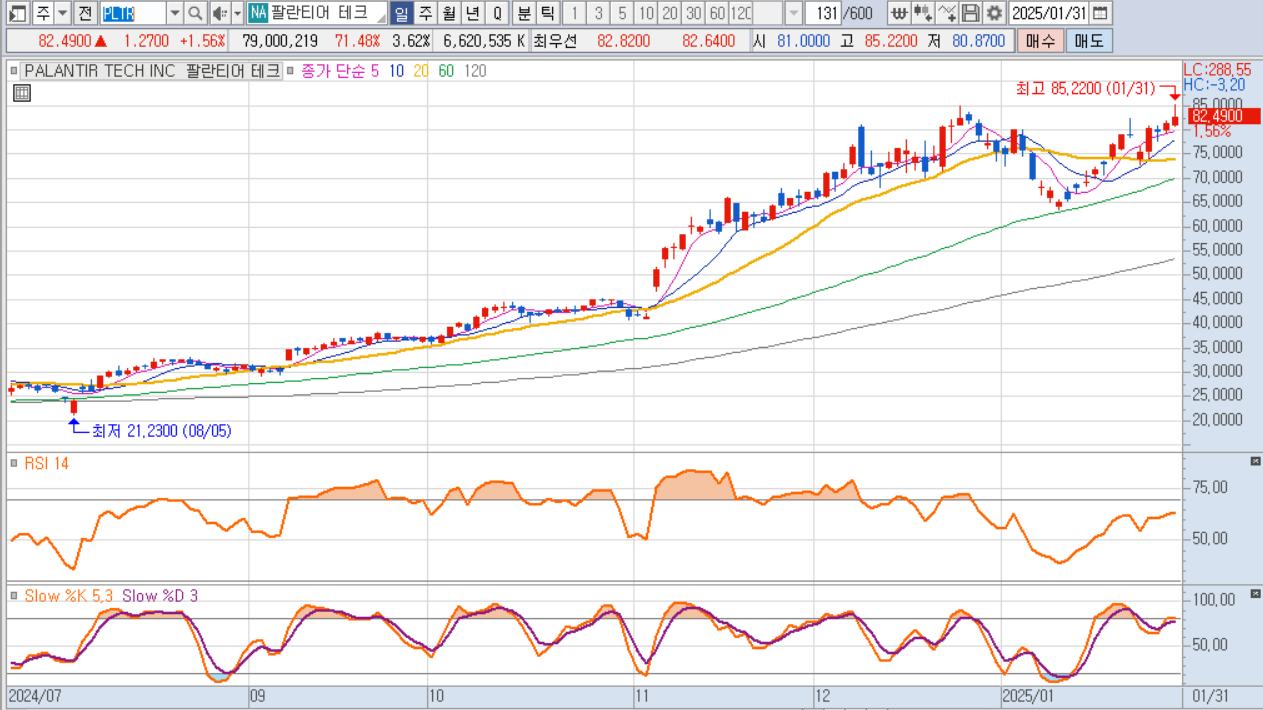Select the 5 interval button
This screenshot has width=1263, height=710.
[622, 13]
